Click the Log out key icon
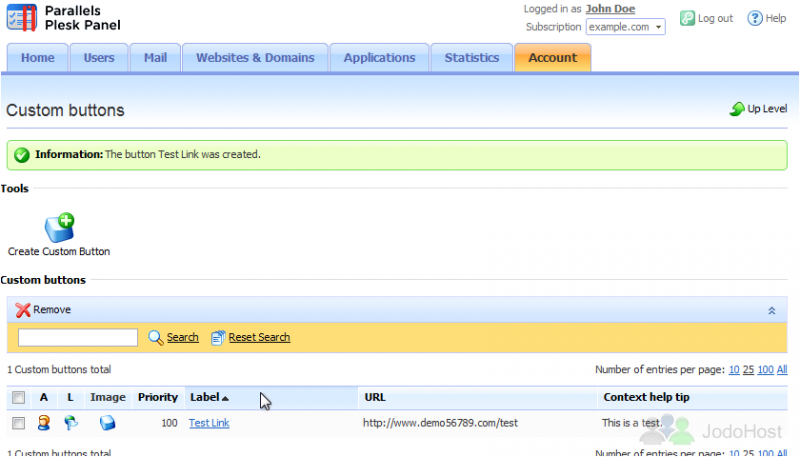The image size is (800, 457). click(x=687, y=18)
